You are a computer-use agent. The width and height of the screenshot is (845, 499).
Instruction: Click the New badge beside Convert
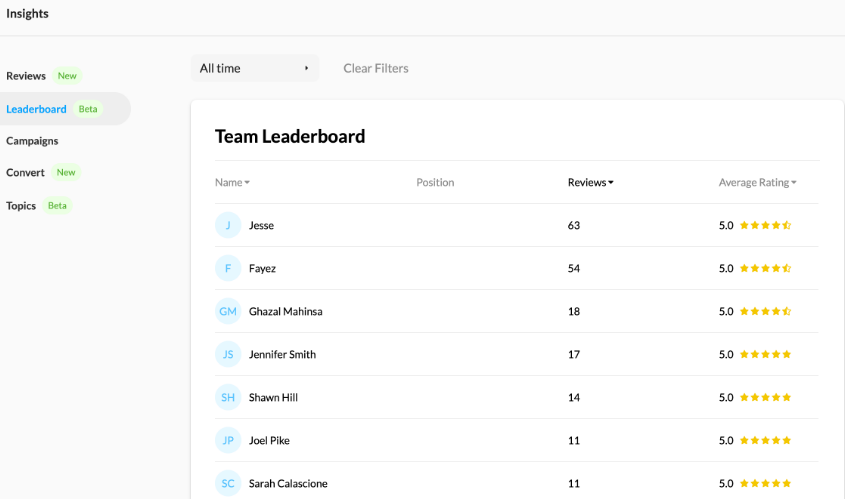tap(66, 172)
